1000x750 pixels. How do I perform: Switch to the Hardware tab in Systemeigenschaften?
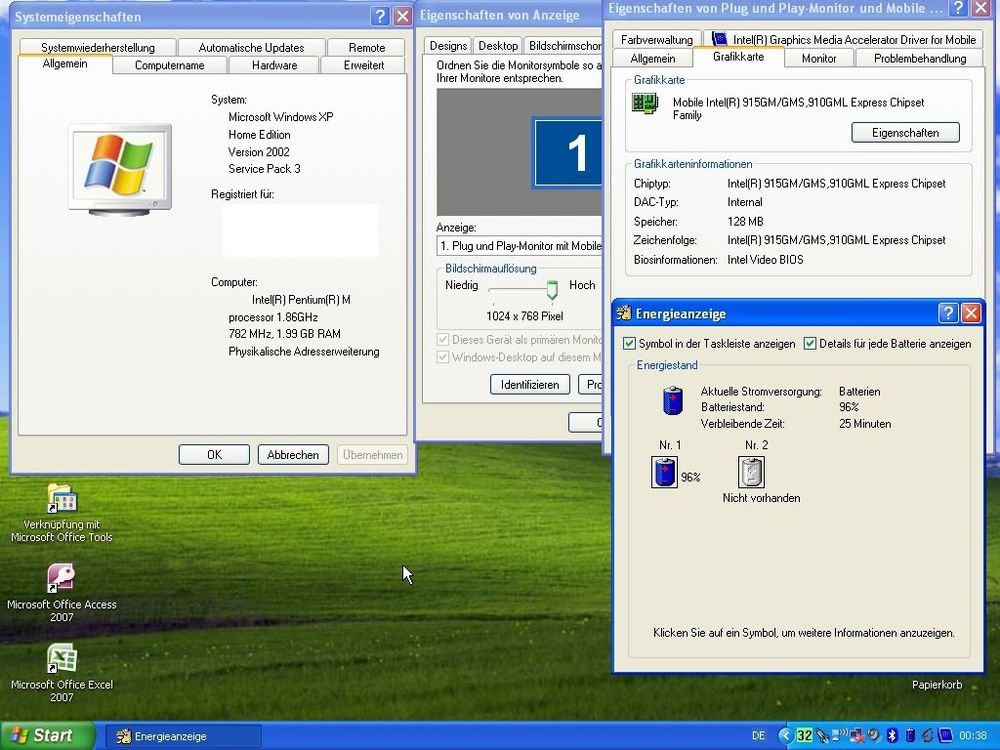tap(274, 65)
